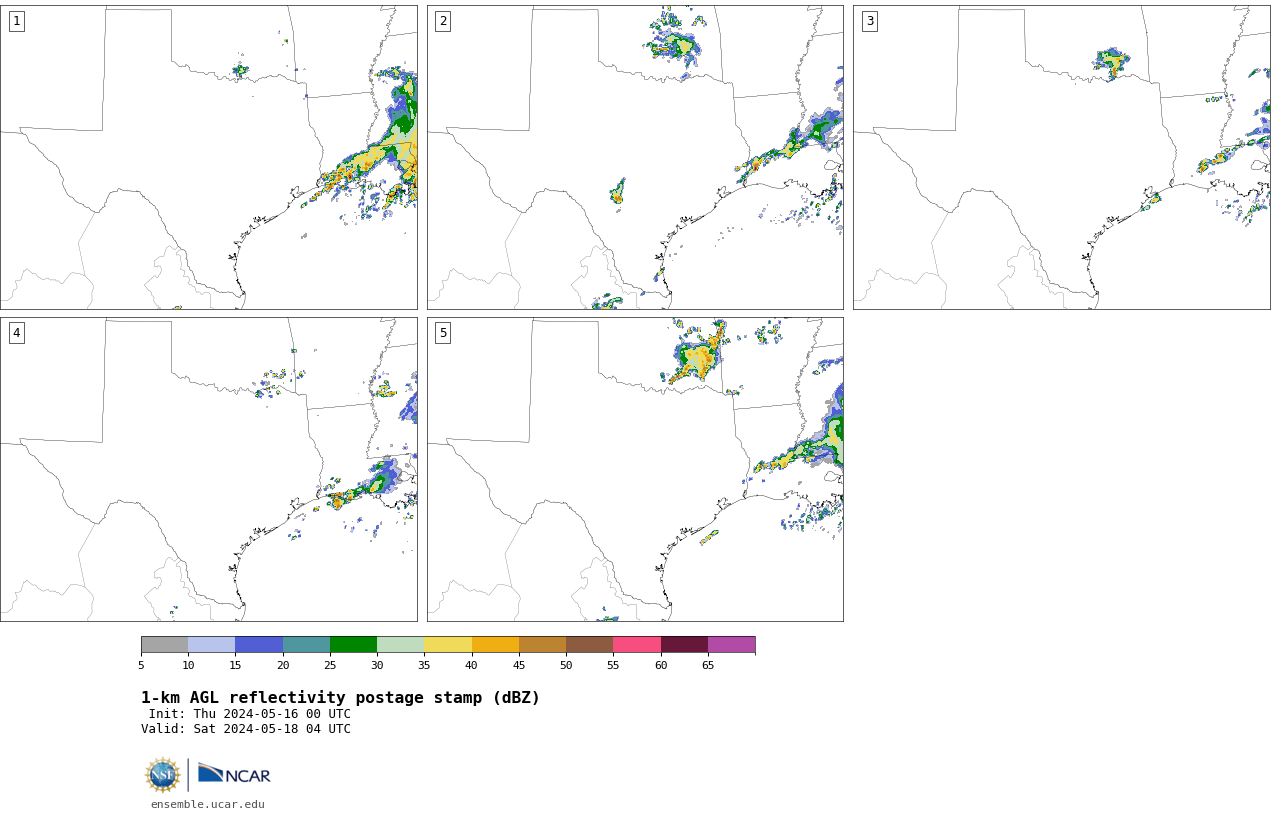Click the gray 5-10 dBZ color swatch
Screen dimensions: 1280x815
point(164,645)
